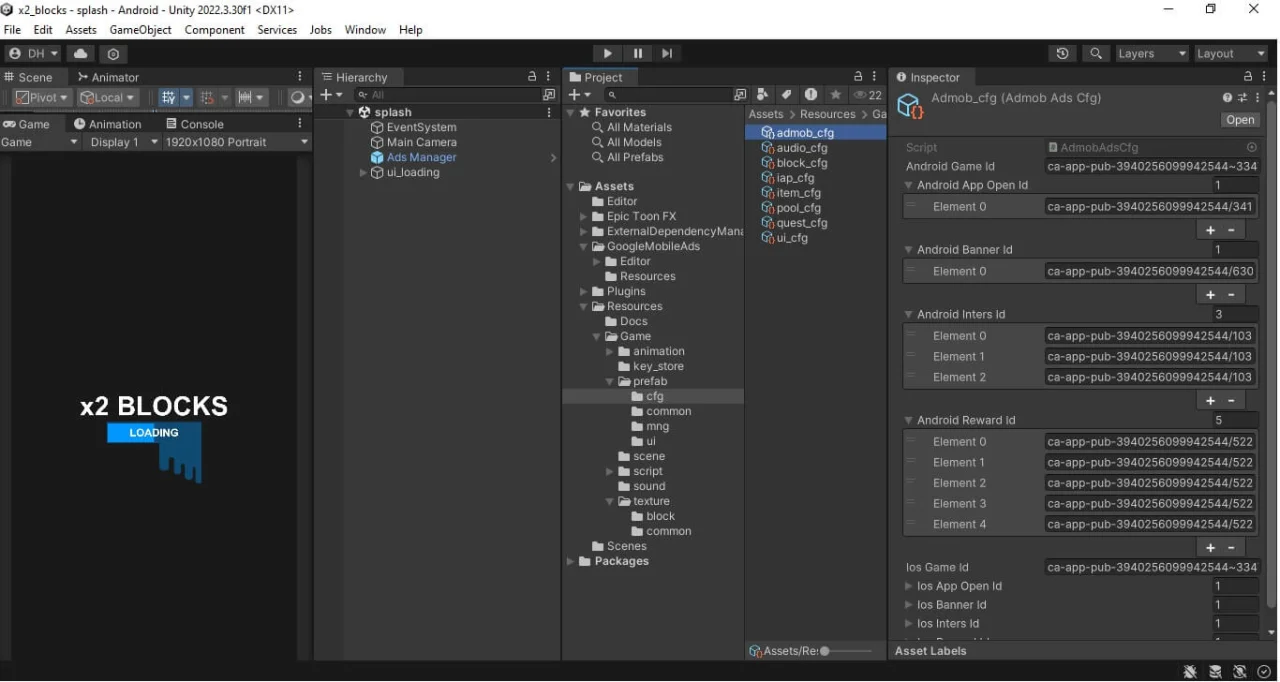Click auto lighting icon in status bar
The height and width of the screenshot is (682, 1280).
click(1240, 672)
